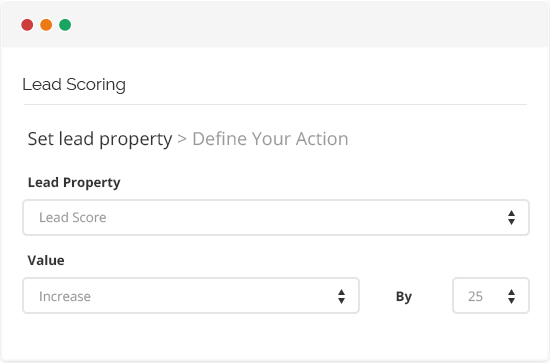Viewport: 550px width, 363px height.
Task: Click upper triangle in Lead Score dropdown
Action: coord(511,213)
